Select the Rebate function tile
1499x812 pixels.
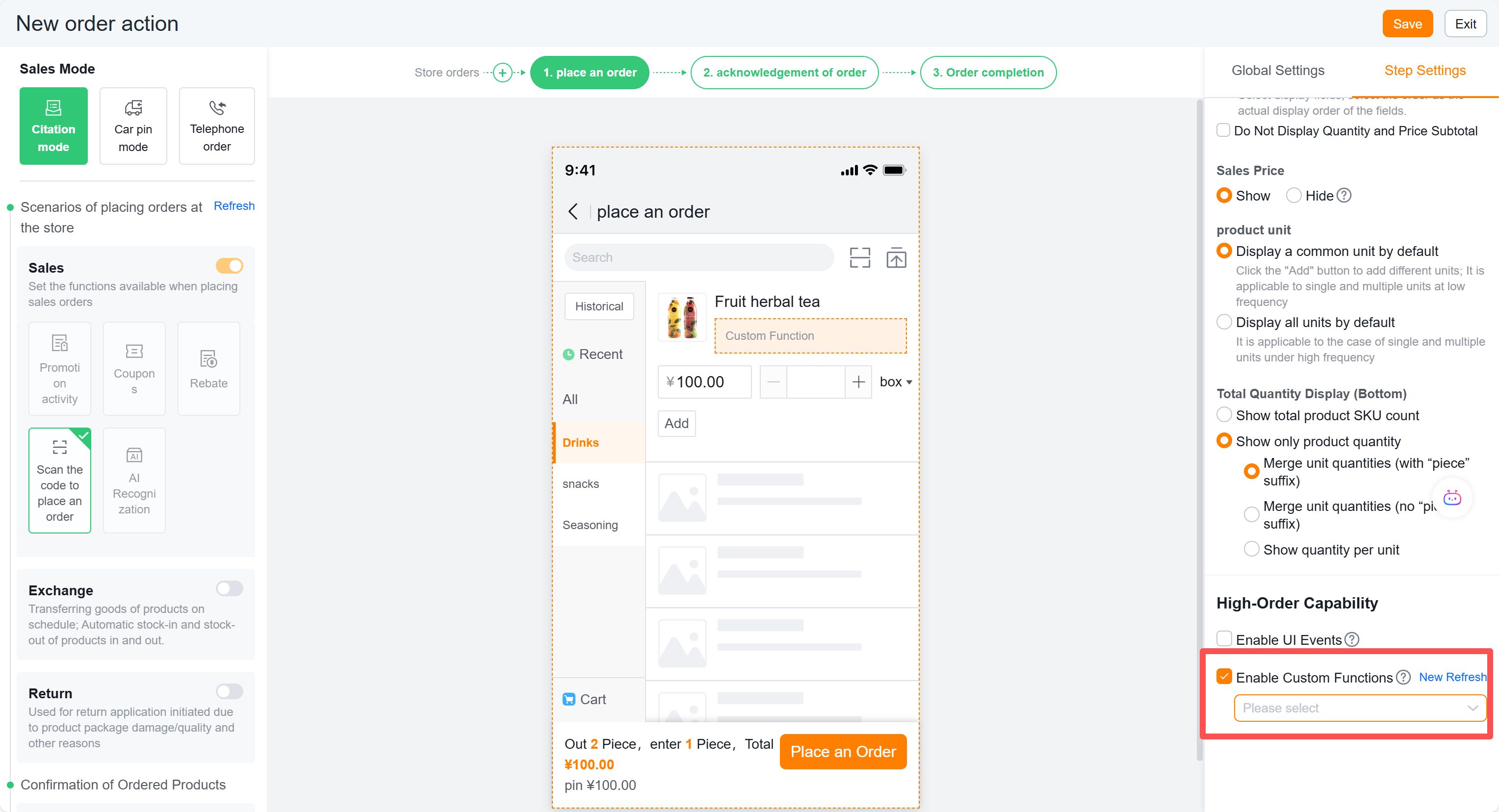click(209, 369)
